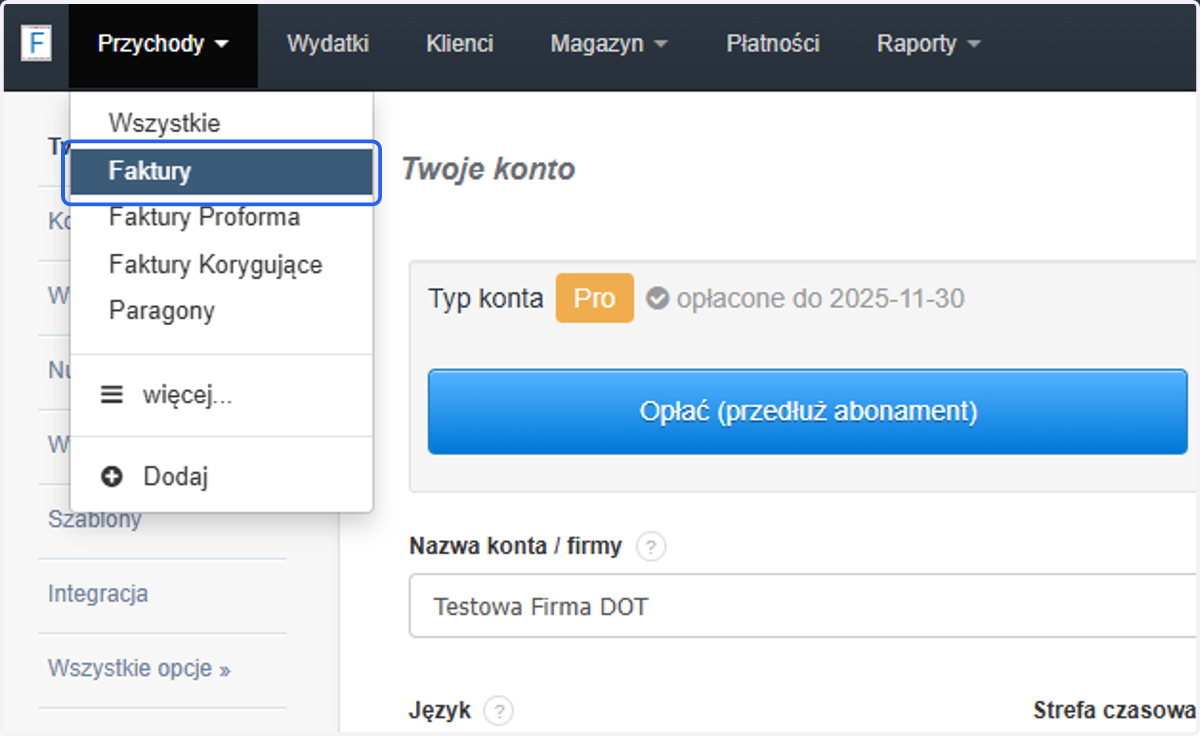Choose Faktury from the dropdown menu
The image size is (1200, 736).
222,172
